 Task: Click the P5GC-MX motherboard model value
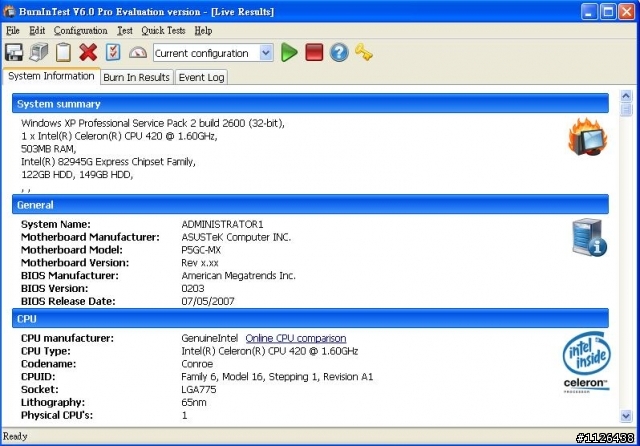[201, 250]
